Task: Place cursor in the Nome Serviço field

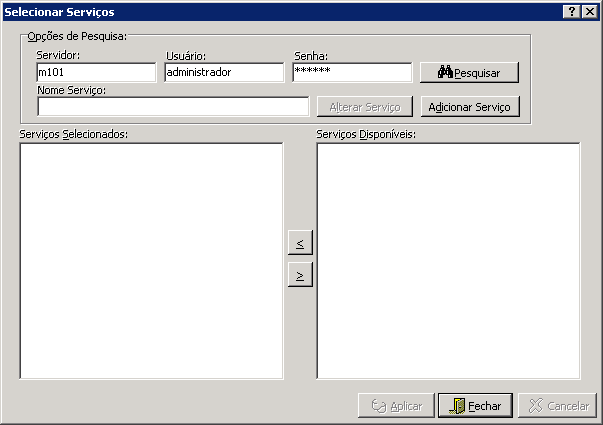Action: click(x=172, y=107)
